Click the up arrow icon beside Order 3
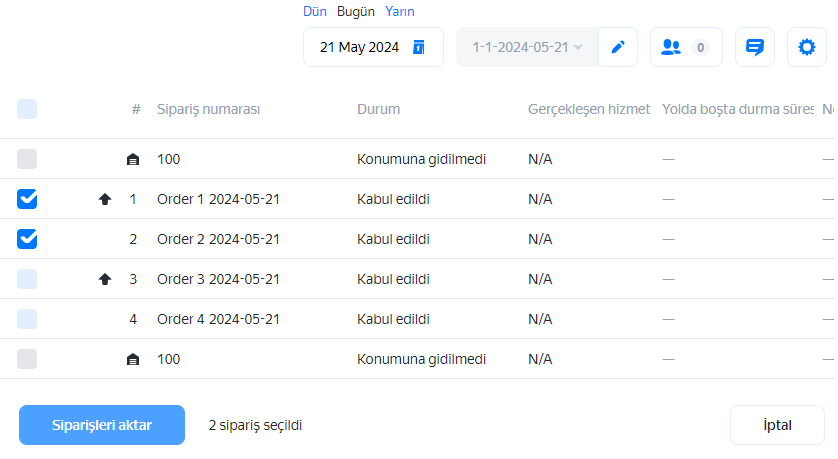 105,279
